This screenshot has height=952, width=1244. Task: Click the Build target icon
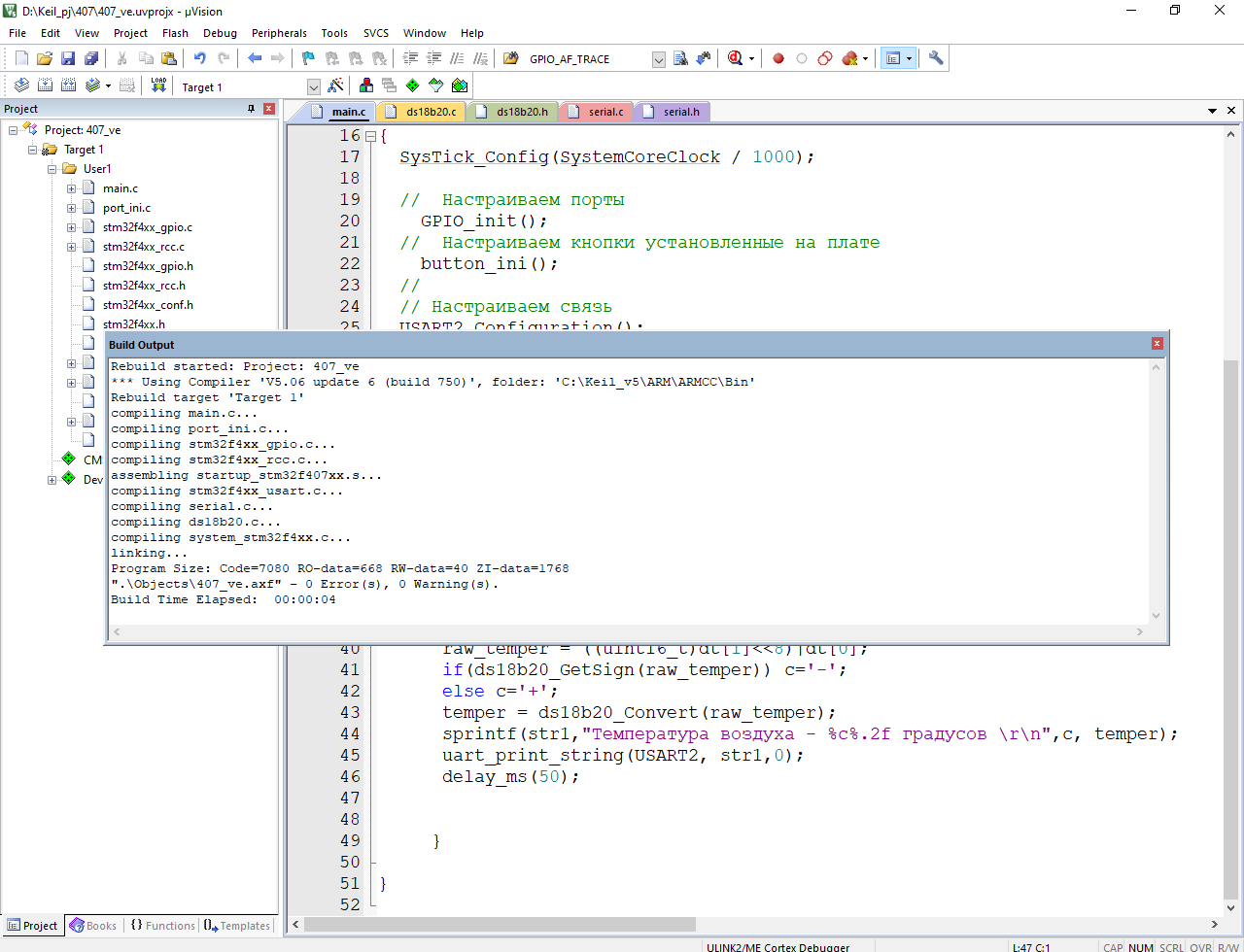pos(45,85)
